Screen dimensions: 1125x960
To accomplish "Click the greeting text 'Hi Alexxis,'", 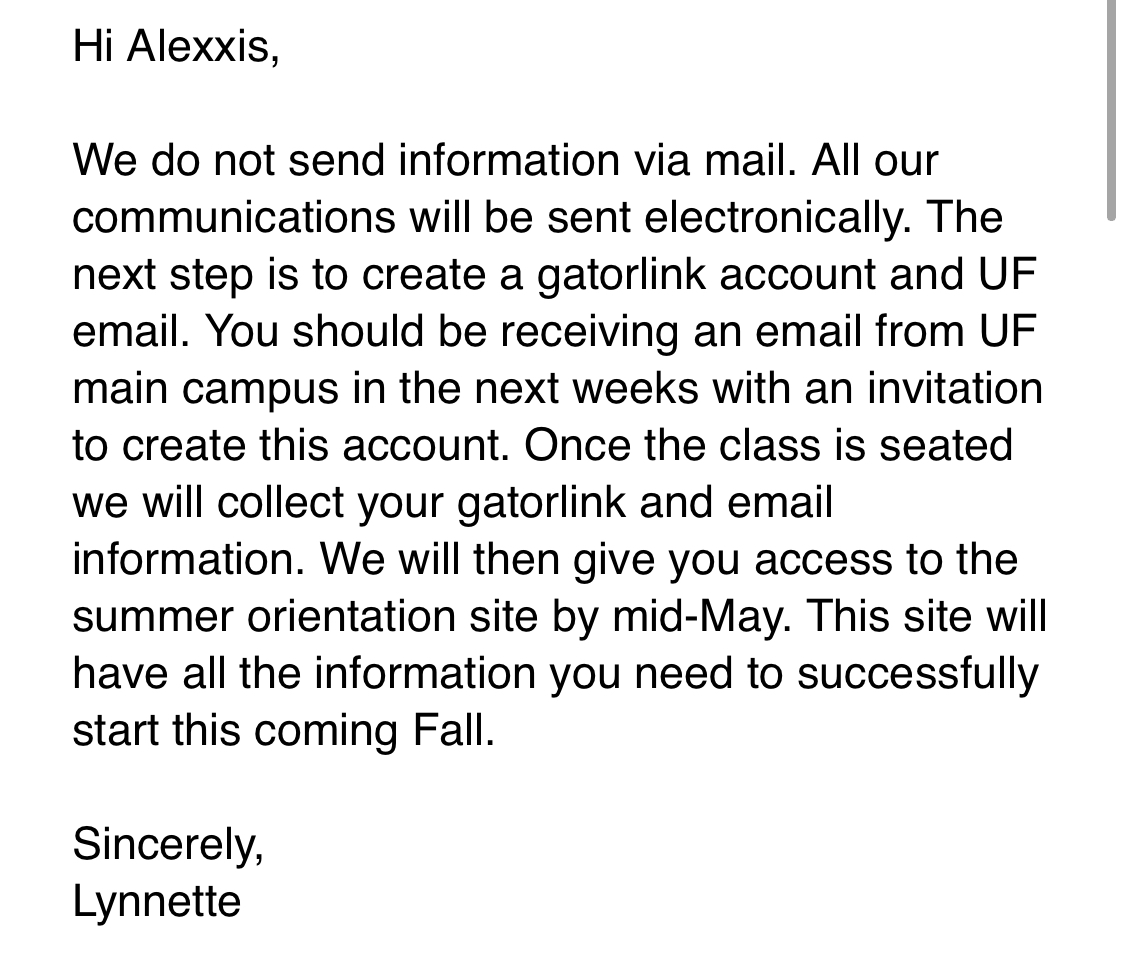I will pos(176,47).
